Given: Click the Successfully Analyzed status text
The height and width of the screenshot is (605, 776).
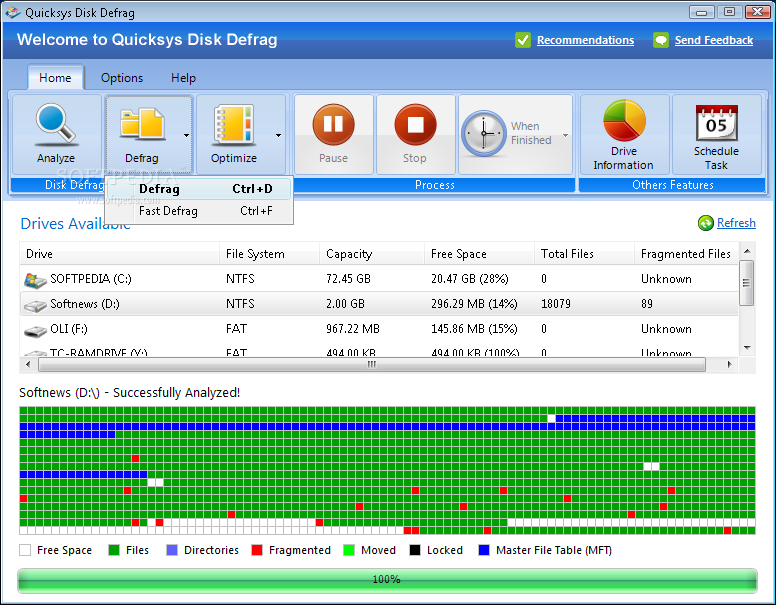Looking at the screenshot, I should click(x=176, y=393).
